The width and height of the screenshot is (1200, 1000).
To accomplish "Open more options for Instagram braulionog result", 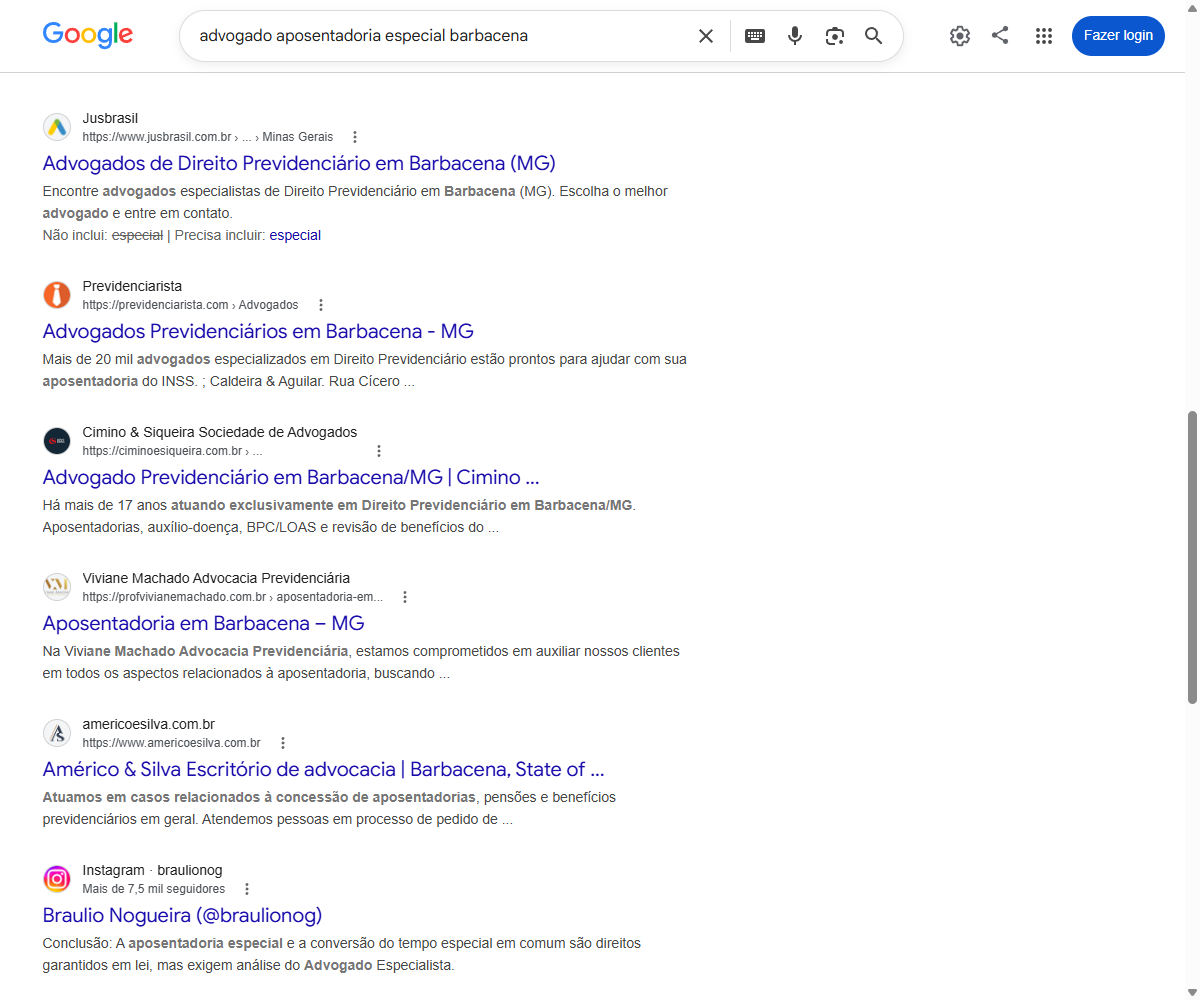I will click(247, 889).
